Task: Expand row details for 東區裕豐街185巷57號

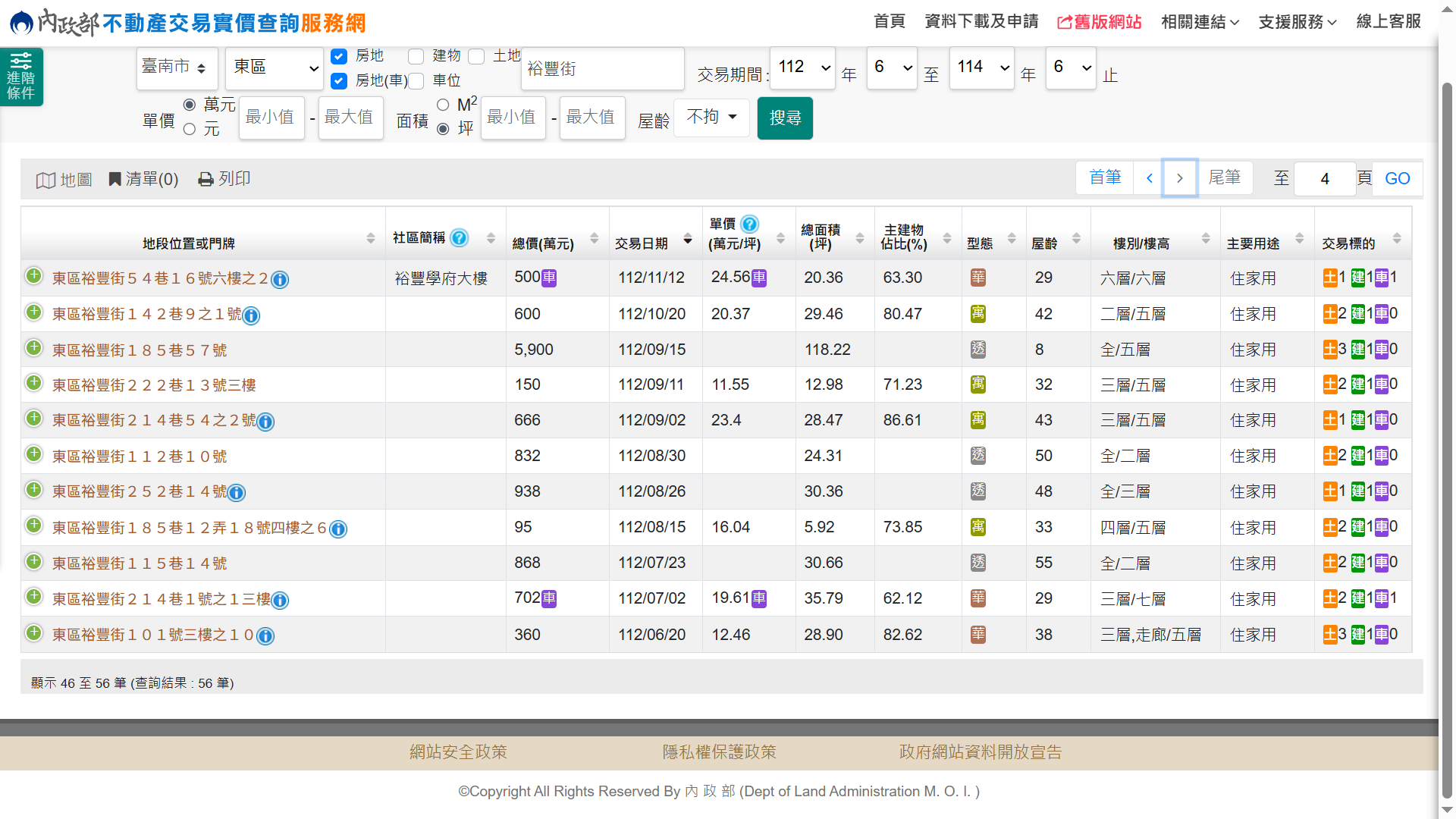Action: (x=33, y=347)
